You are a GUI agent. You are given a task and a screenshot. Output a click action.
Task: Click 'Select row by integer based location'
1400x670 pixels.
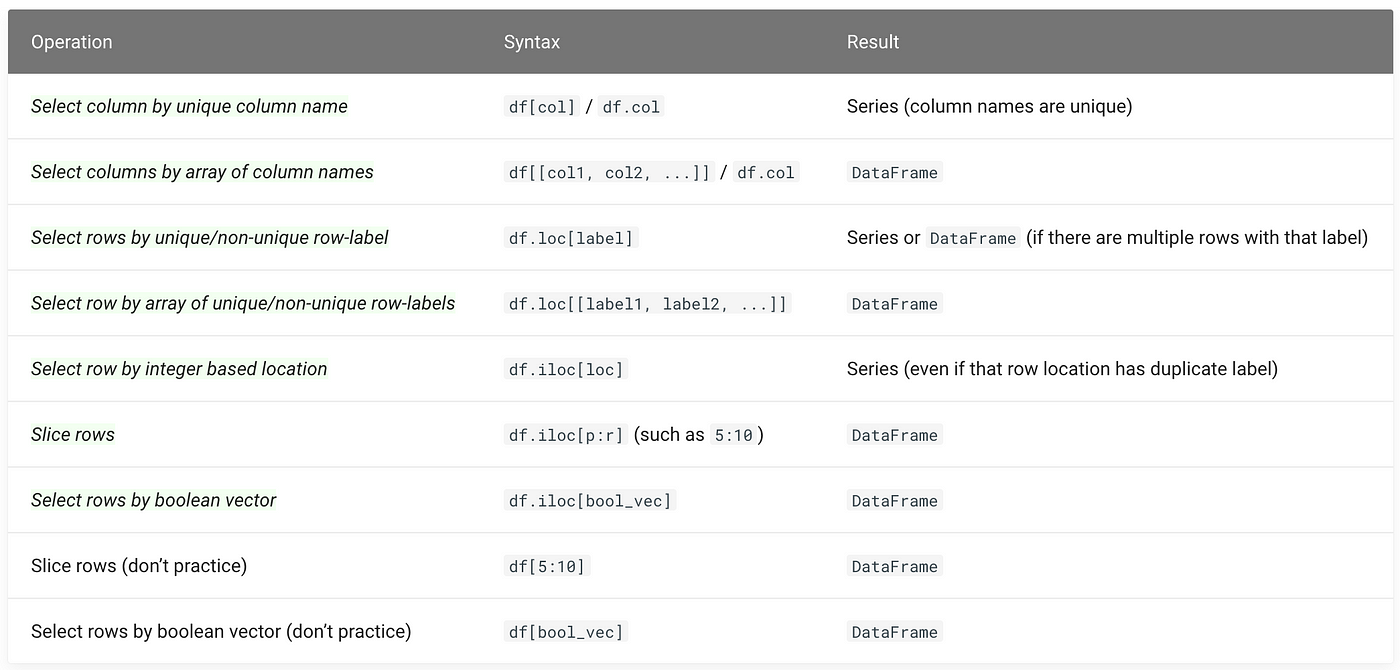pos(179,369)
